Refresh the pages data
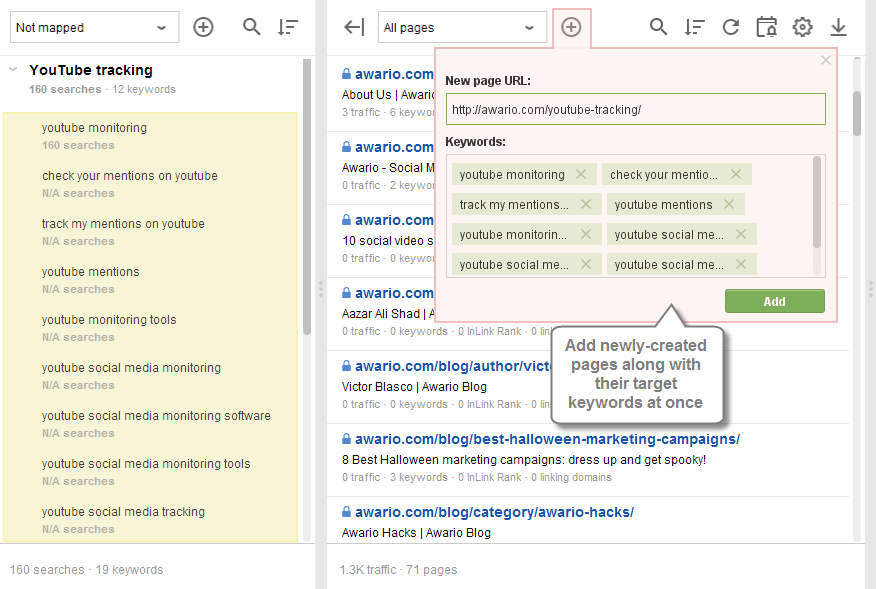The height and width of the screenshot is (589, 876). 731,27
